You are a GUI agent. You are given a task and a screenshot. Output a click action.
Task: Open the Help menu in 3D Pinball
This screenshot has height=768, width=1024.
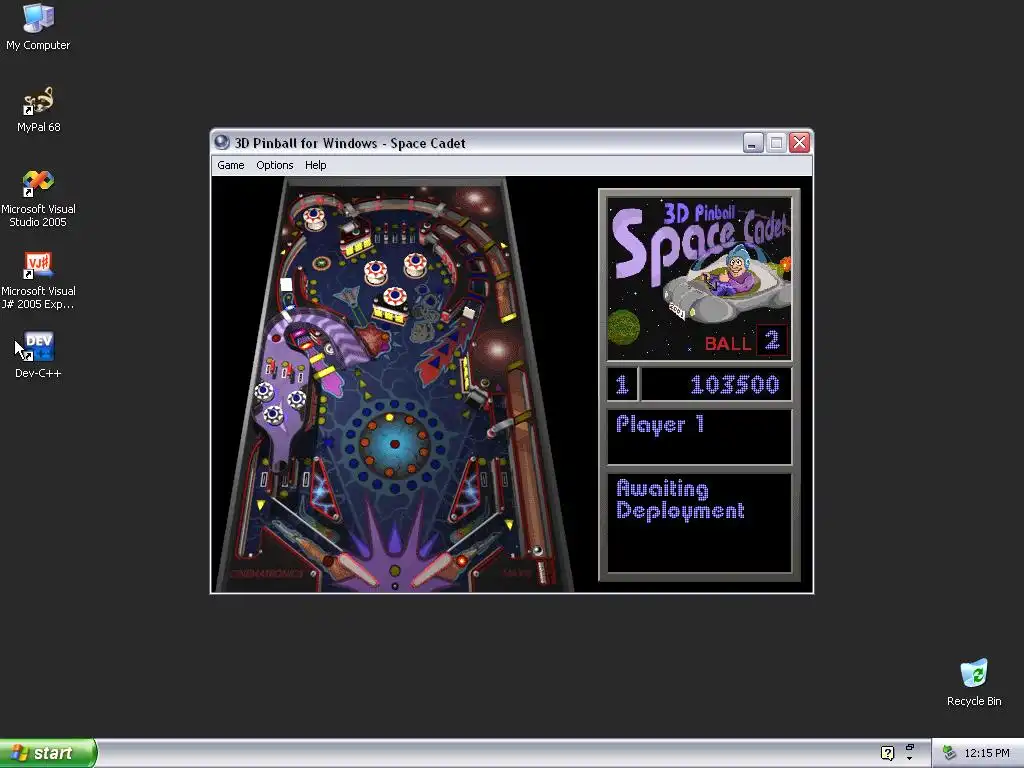coord(315,165)
